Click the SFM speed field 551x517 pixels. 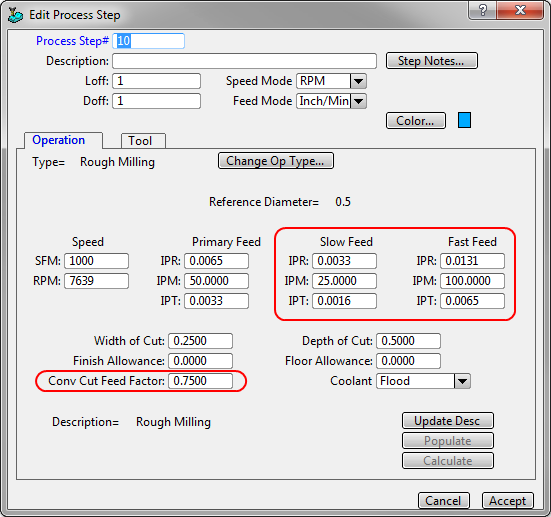coord(96,261)
